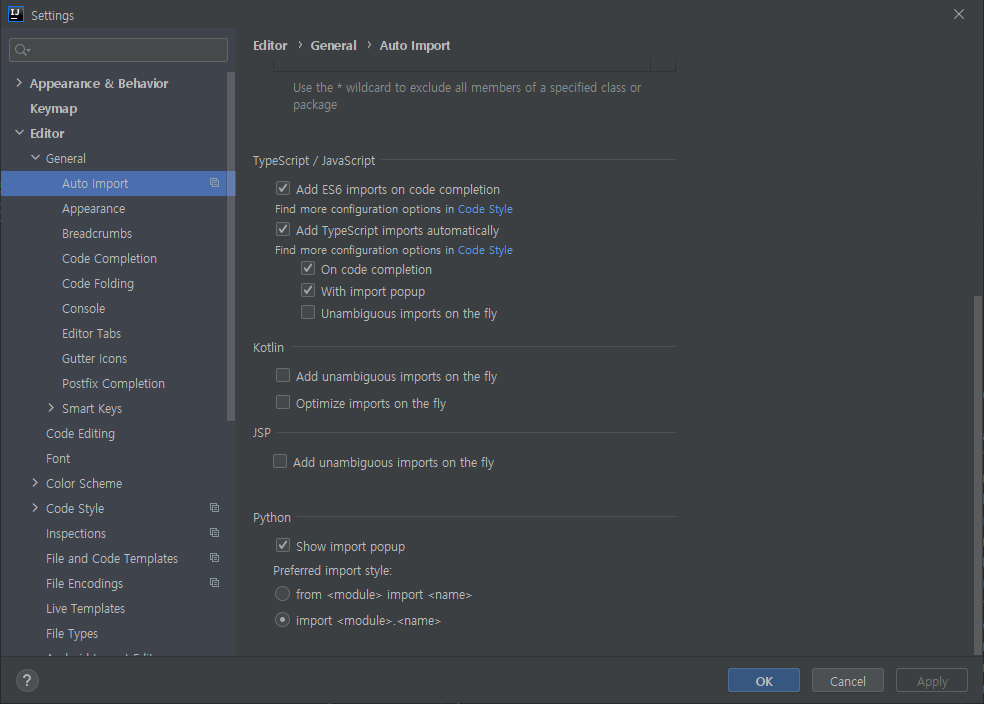984x704 pixels.
Task: Click project-level icon beside Code Style
Action: [215, 508]
